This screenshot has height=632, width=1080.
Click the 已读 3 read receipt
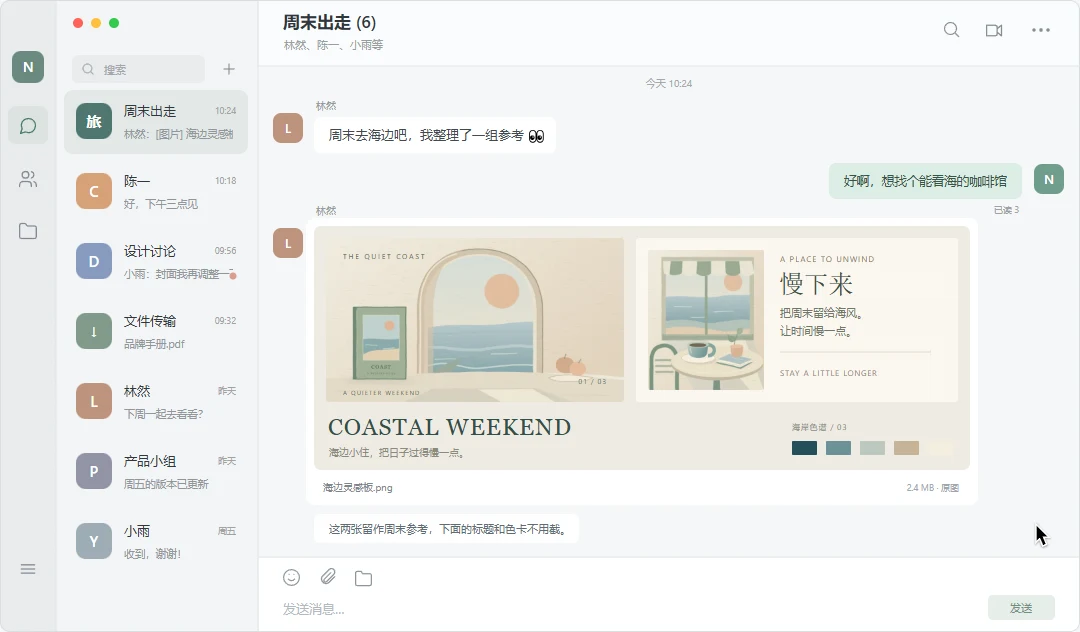coord(1006,210)
